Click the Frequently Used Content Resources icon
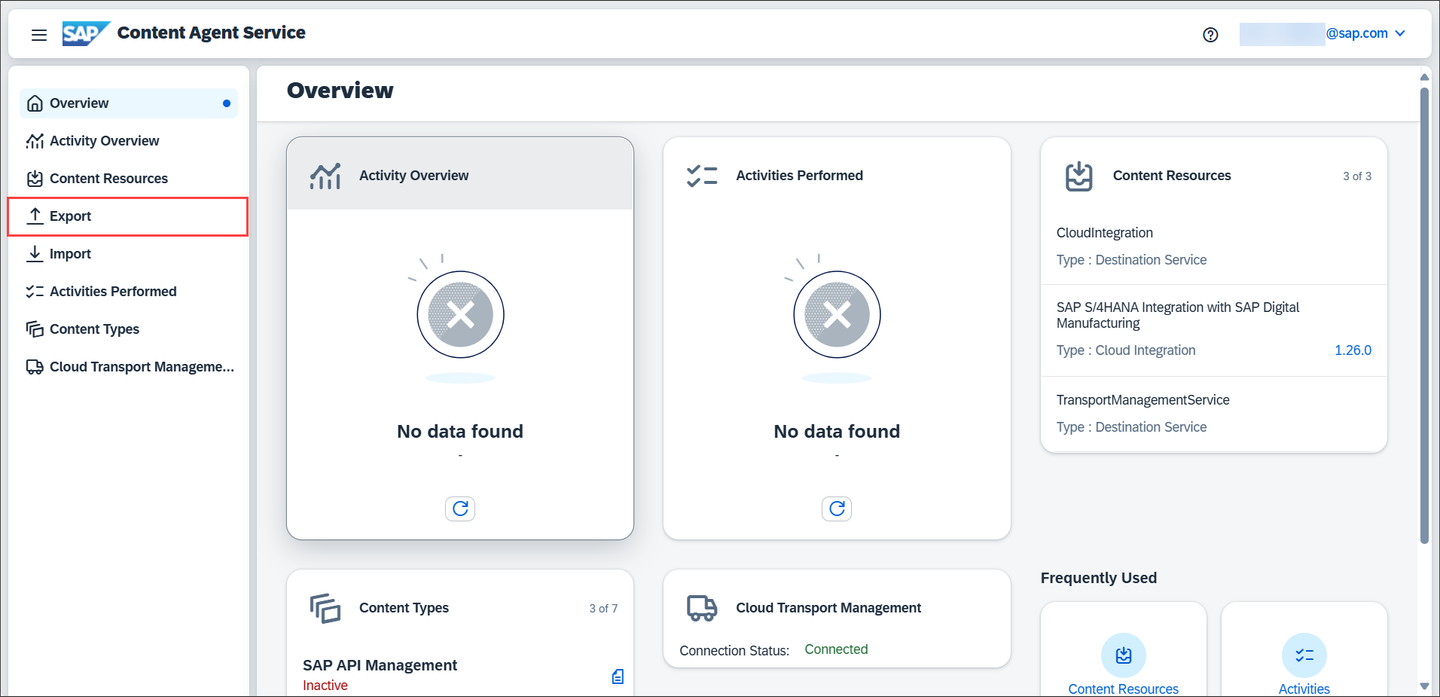Image resolution: width=1440 pixels, height=697 pixels. [1124, 656]
